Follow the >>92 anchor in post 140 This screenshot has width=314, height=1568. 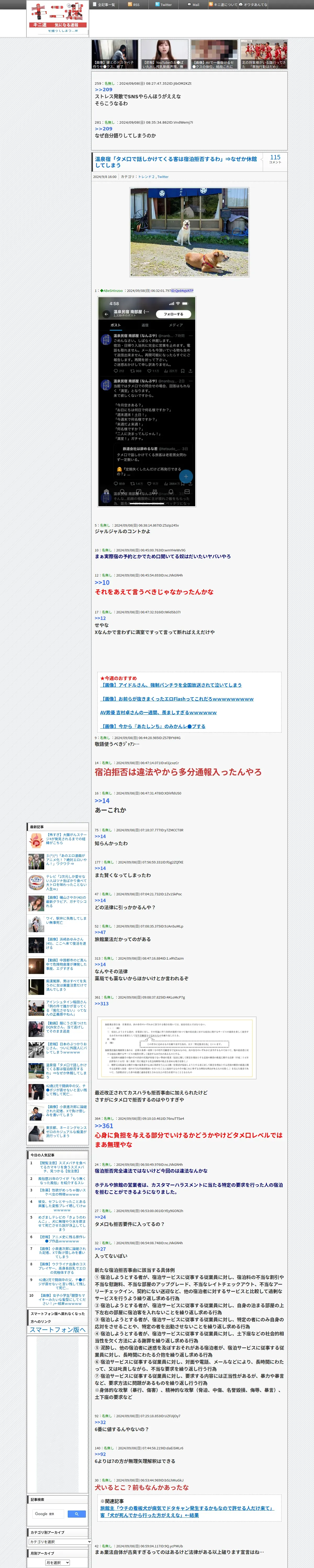click(x=100, y=1454)
